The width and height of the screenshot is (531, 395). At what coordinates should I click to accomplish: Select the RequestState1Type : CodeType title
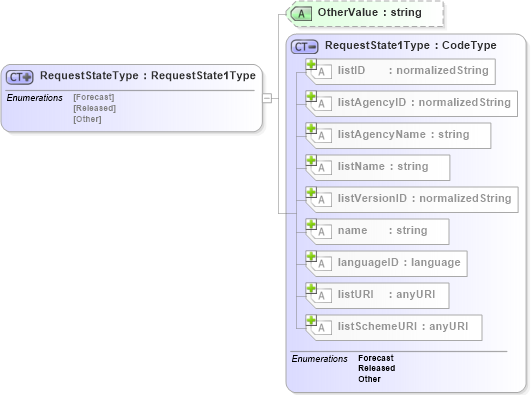pyautogui.click(x=411, y=45)
